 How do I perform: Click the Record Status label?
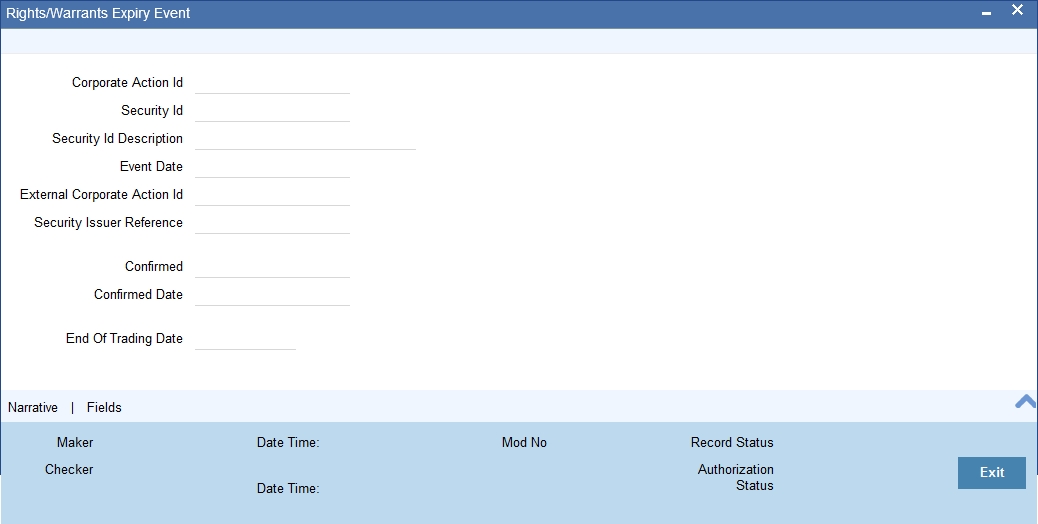point(732,442)
